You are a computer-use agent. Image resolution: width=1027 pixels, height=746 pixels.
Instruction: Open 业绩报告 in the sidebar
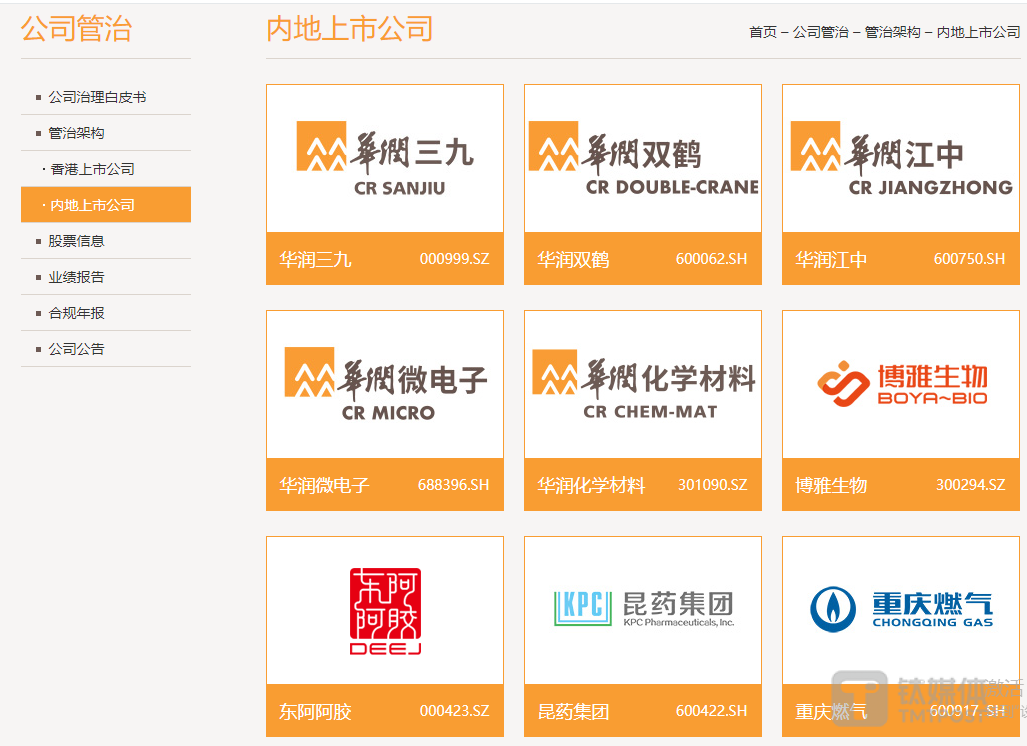click(76, 277)
